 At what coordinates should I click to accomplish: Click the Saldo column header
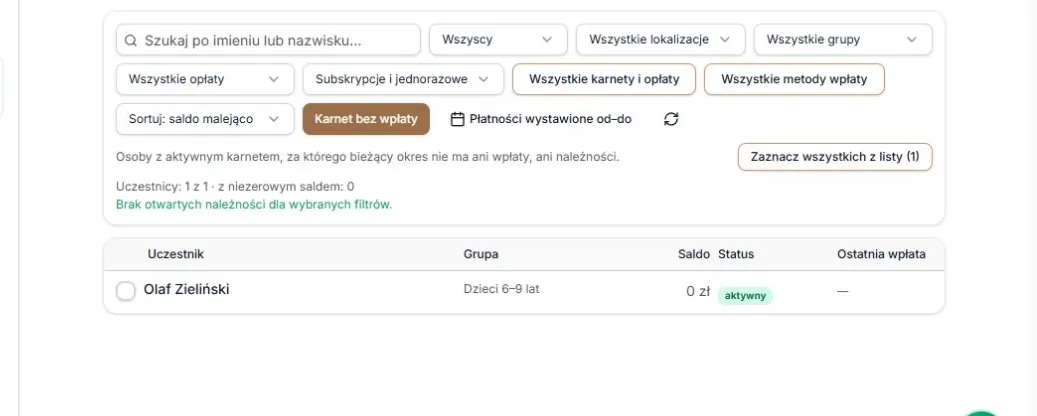point(694,254)
